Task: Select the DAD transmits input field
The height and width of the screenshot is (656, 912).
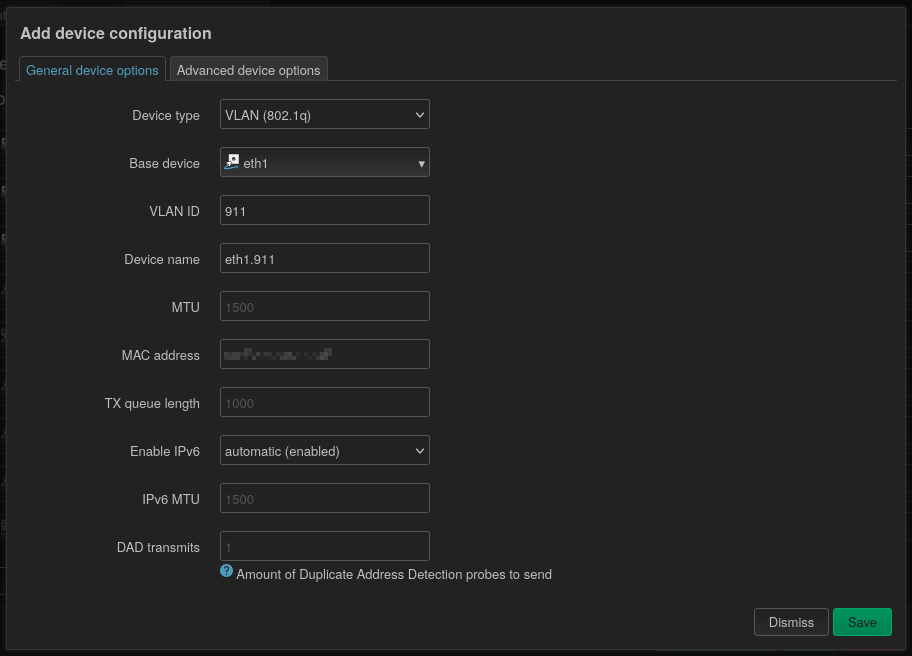Action: tap(324, 547)
